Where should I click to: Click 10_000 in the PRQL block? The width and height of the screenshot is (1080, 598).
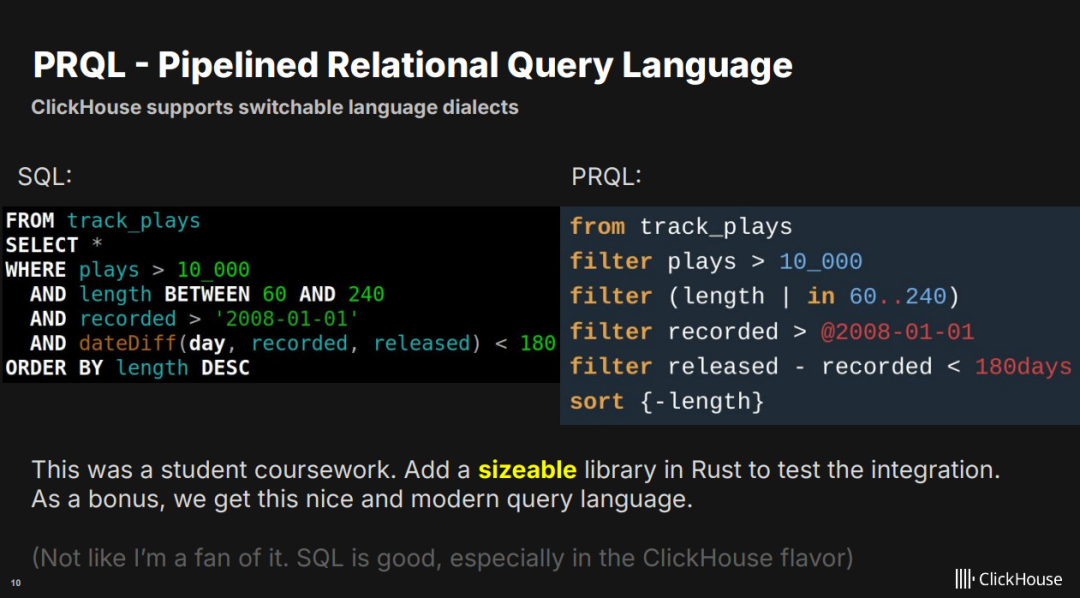click(x=820, y=262)
